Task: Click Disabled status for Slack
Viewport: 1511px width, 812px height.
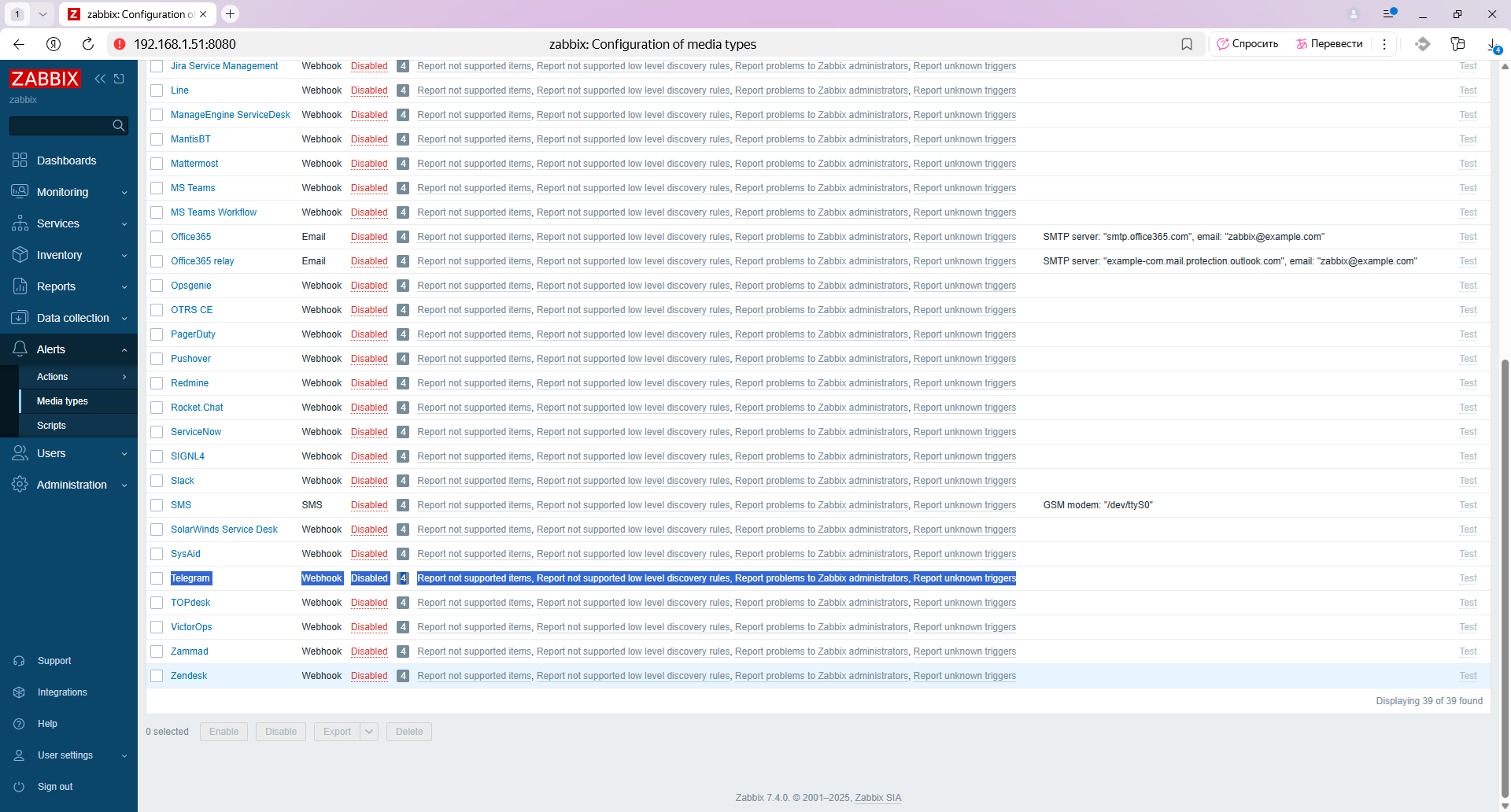Action: click(x=369, y=481)
